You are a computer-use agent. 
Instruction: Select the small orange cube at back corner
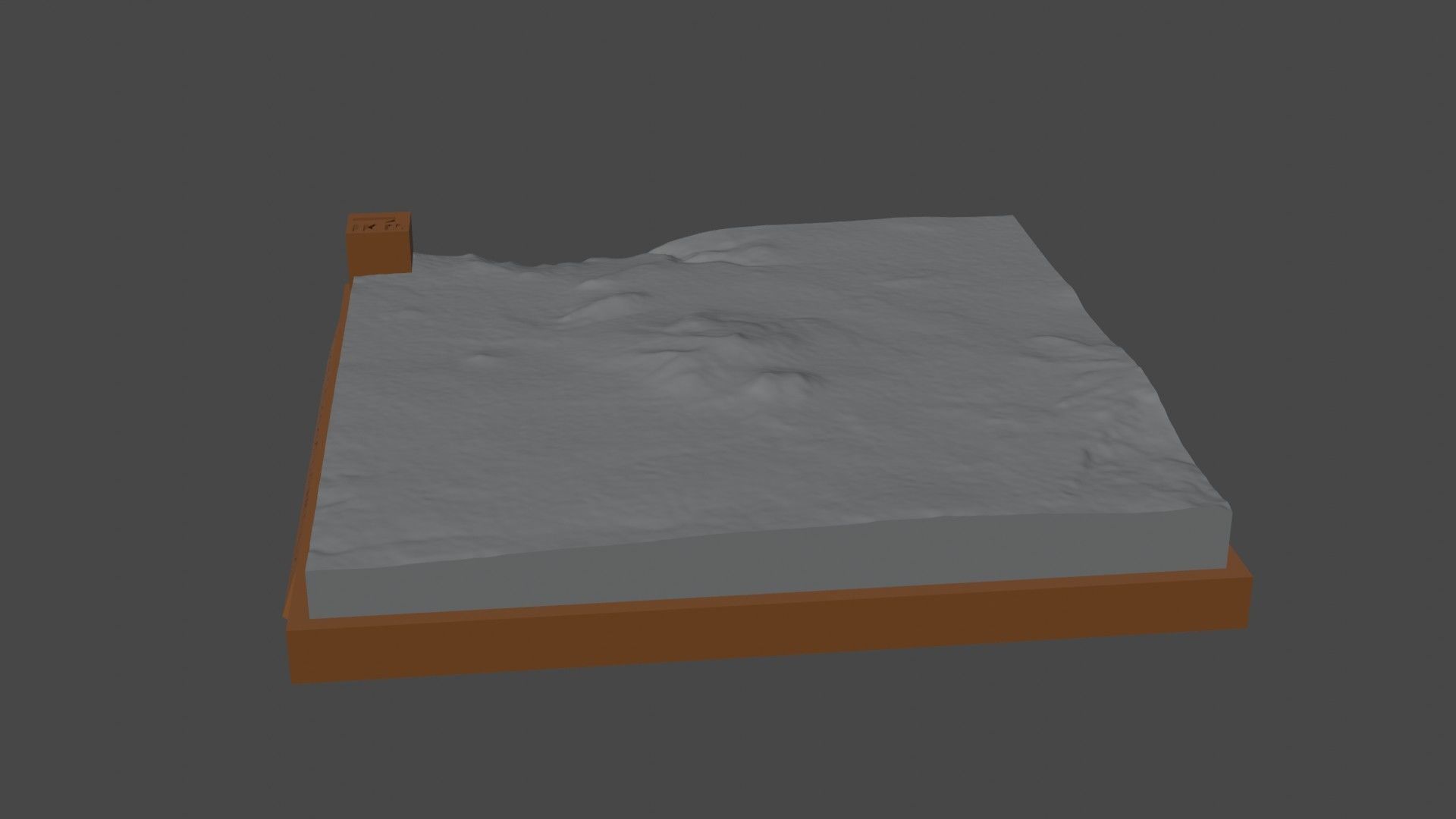coord(379,252)
